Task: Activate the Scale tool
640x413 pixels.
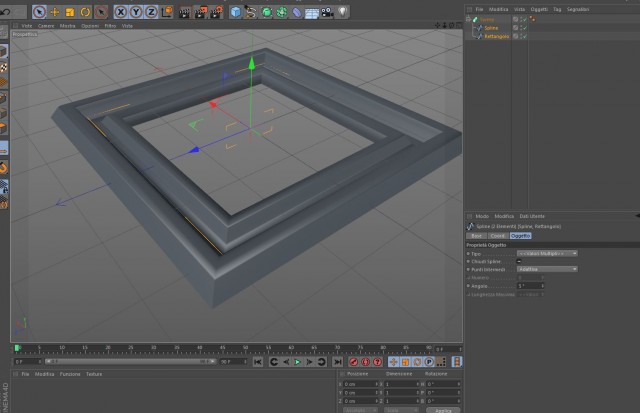Action: click(x=70, y=12)
